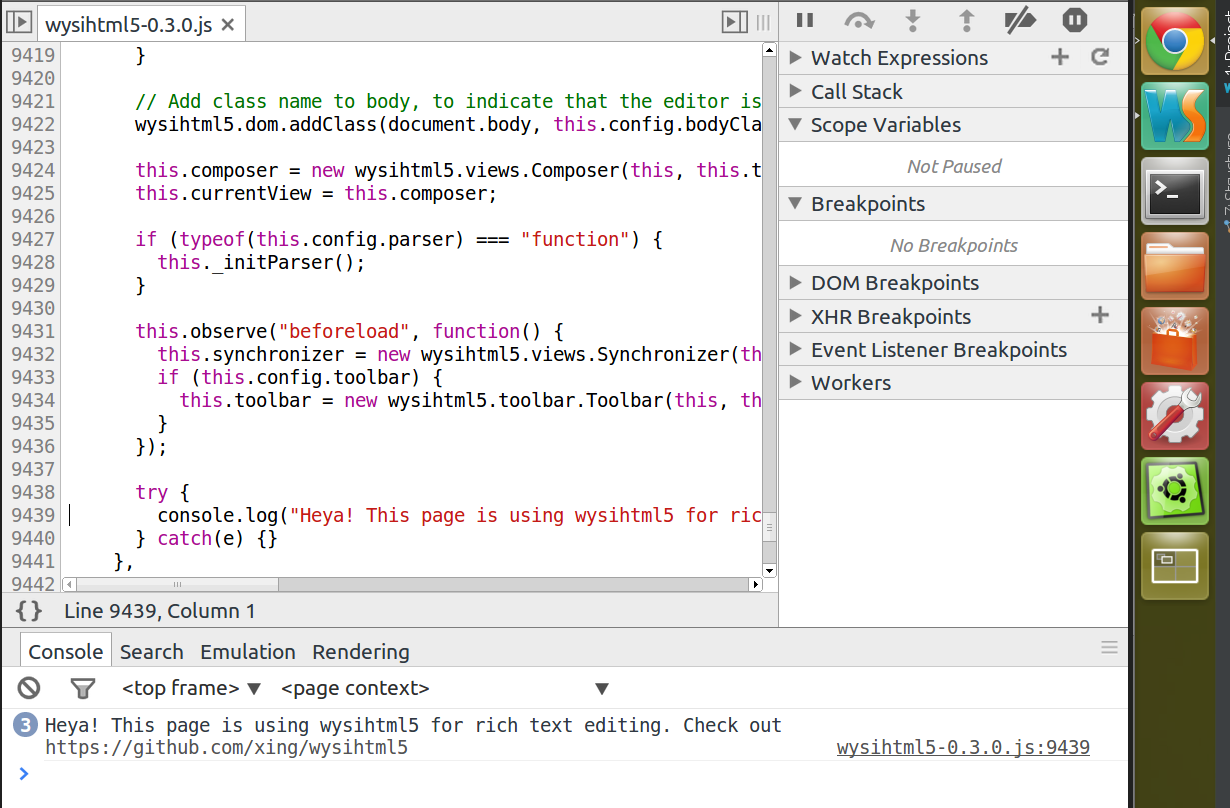Launch Google Chrome from the dock
Screen dimensions: 1230x808
click(x=1175, y=42)
